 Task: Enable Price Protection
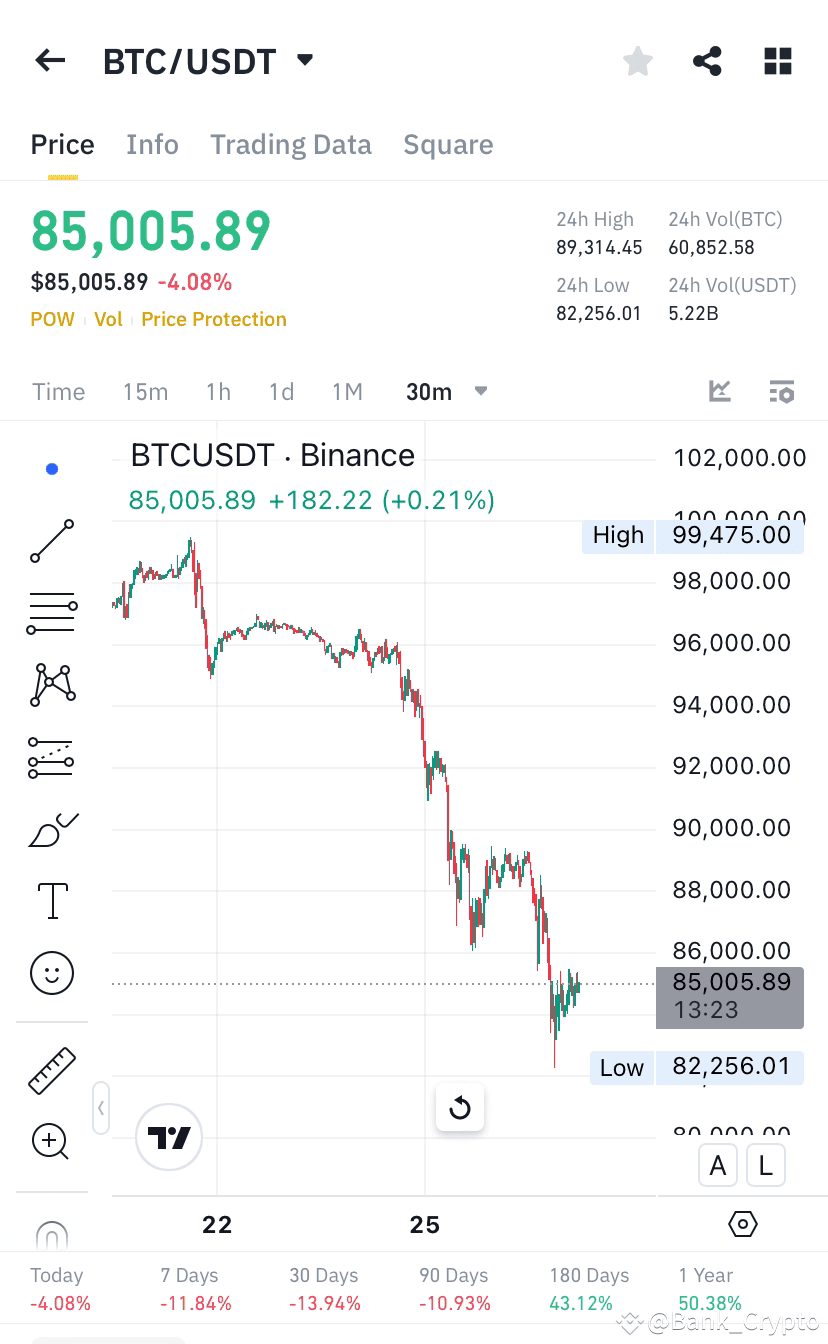point(213,319)
